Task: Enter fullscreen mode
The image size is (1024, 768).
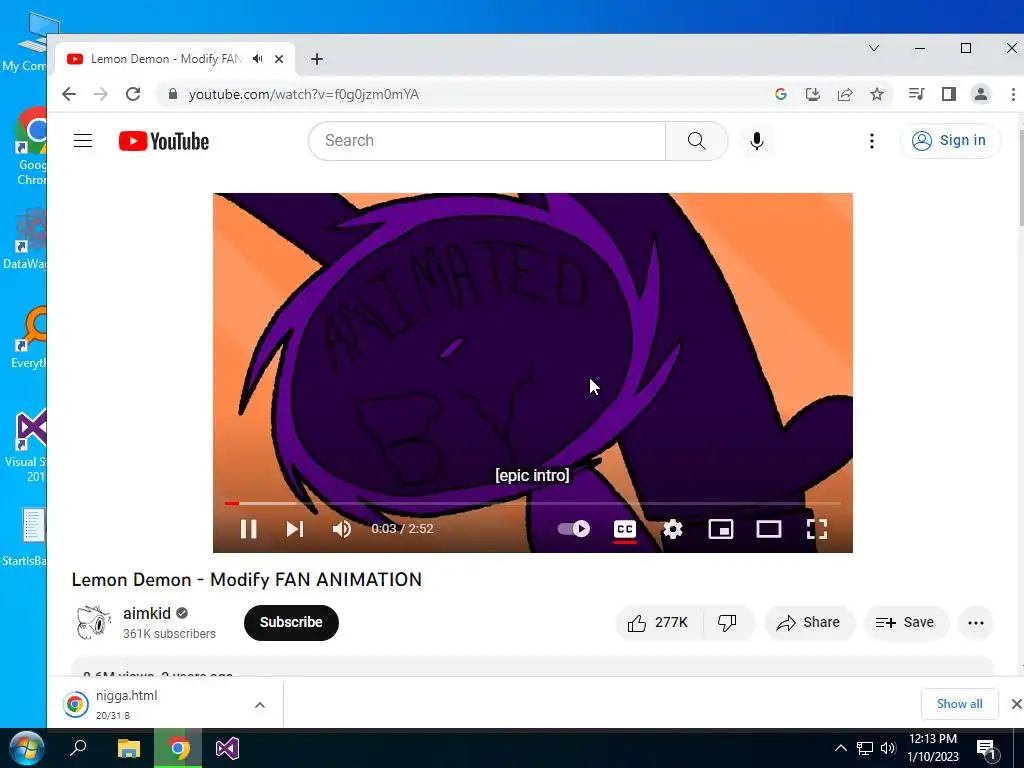Action: (817, 528)
